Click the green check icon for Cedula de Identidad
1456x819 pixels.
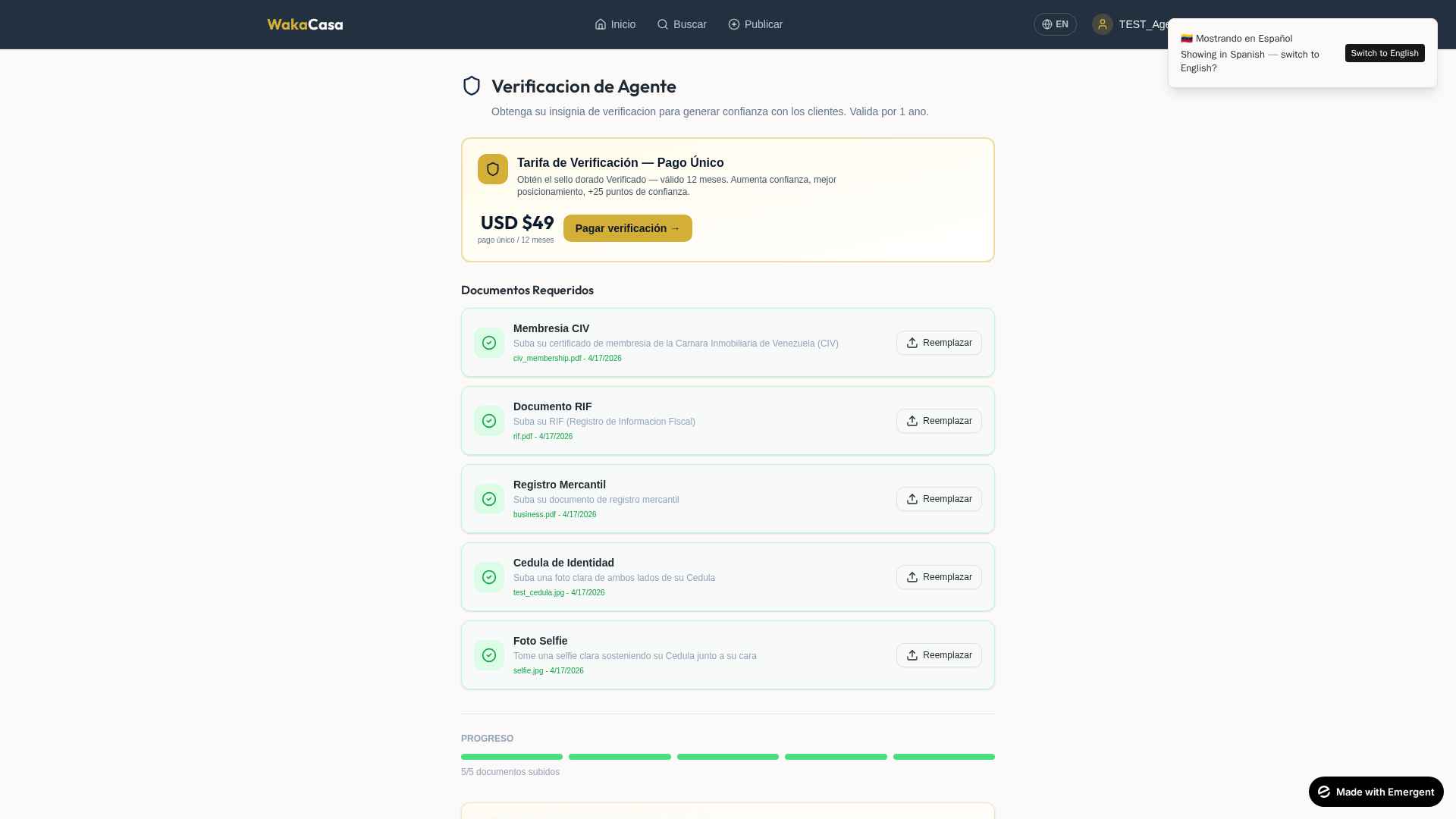(489, 577)
